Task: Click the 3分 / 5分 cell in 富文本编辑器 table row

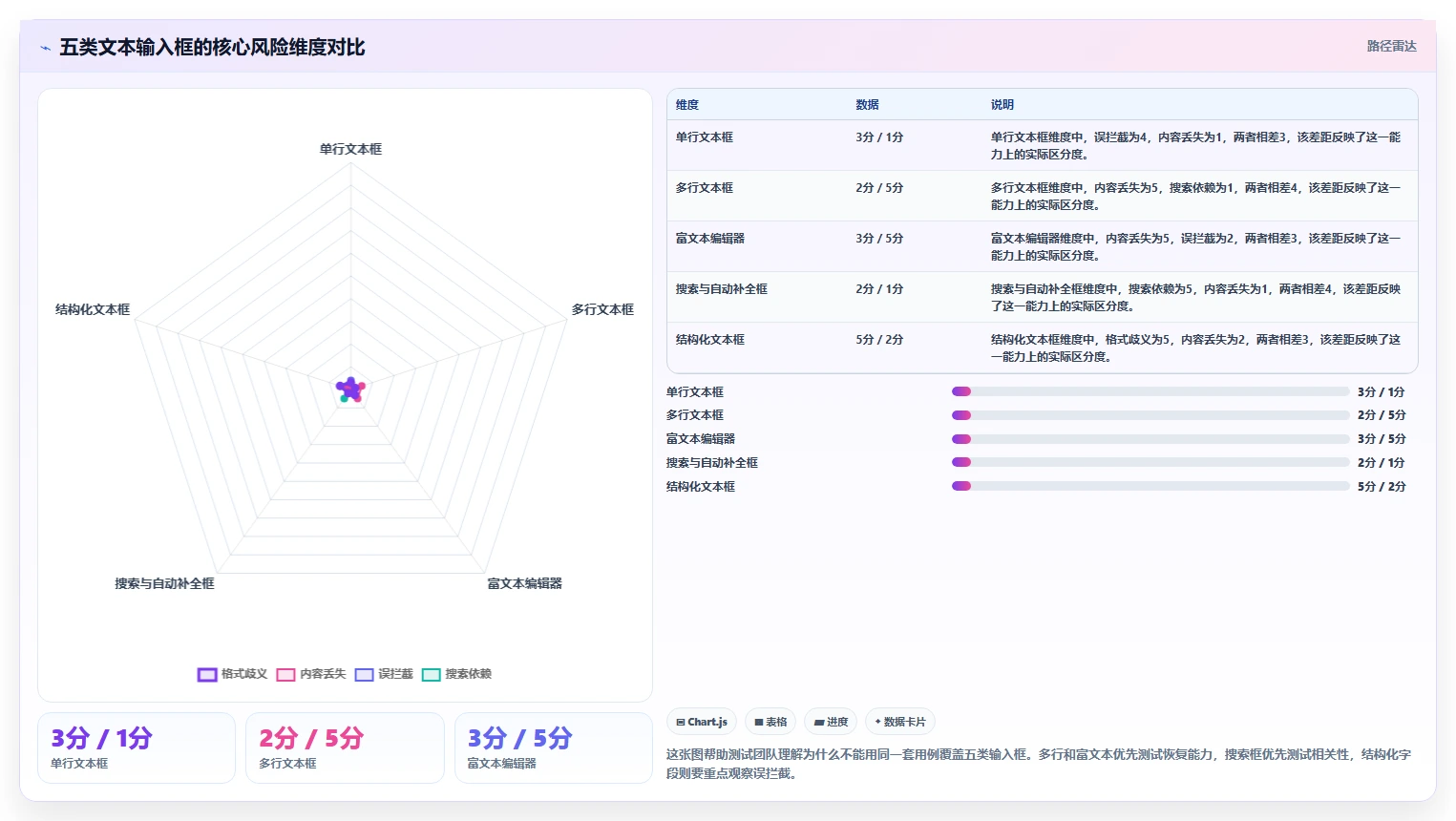Action: (879, 239)
